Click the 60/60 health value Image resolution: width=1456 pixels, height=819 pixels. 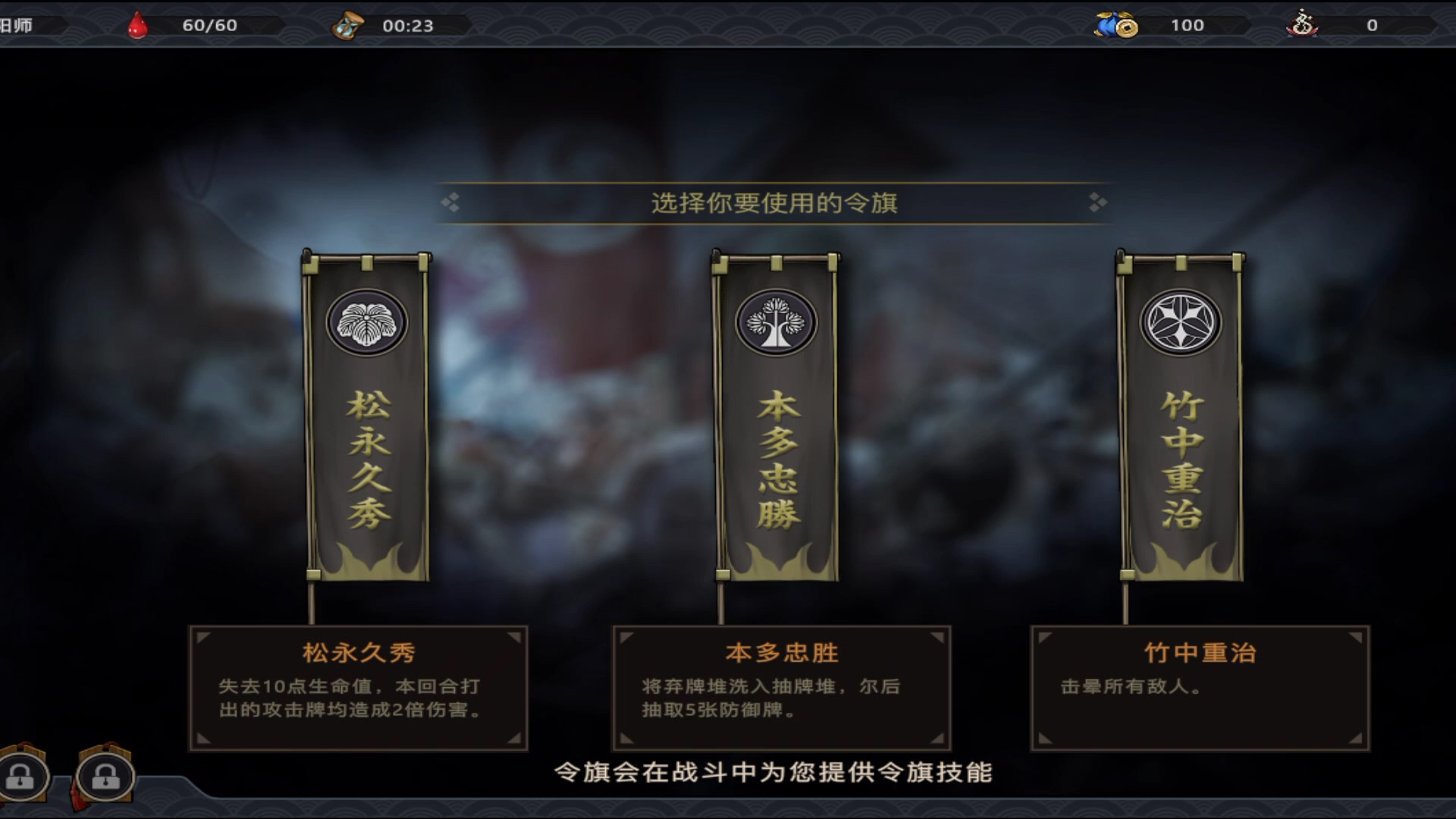(209, 25)
